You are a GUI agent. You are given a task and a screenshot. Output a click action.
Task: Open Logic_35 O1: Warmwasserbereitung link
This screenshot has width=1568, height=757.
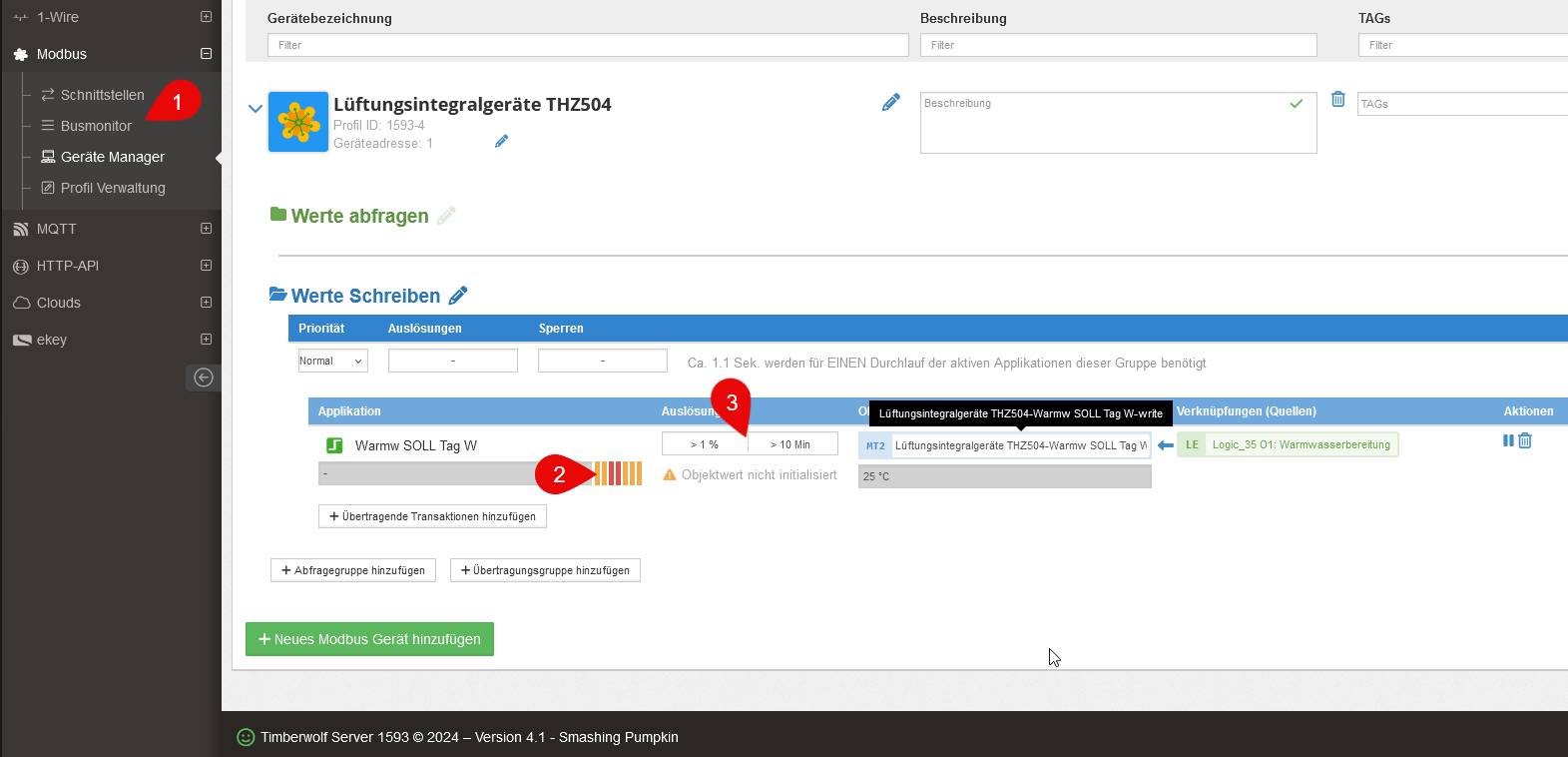coord(1301,444)
